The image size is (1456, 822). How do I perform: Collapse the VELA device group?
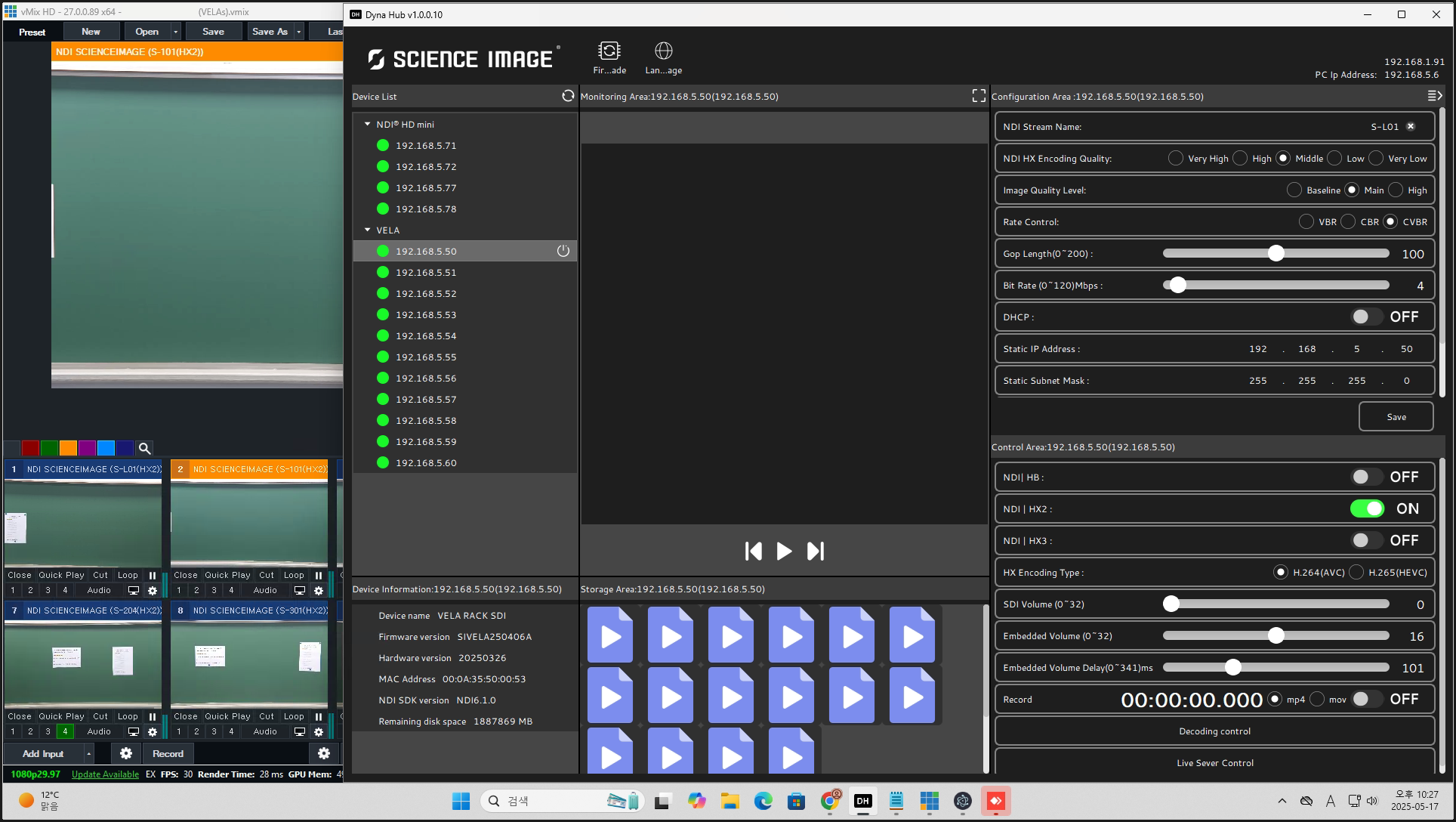[368, 230]
